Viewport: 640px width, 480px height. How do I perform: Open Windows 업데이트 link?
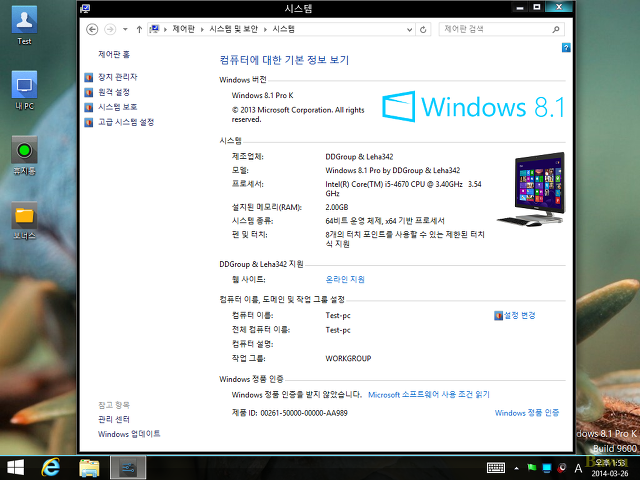129,434
